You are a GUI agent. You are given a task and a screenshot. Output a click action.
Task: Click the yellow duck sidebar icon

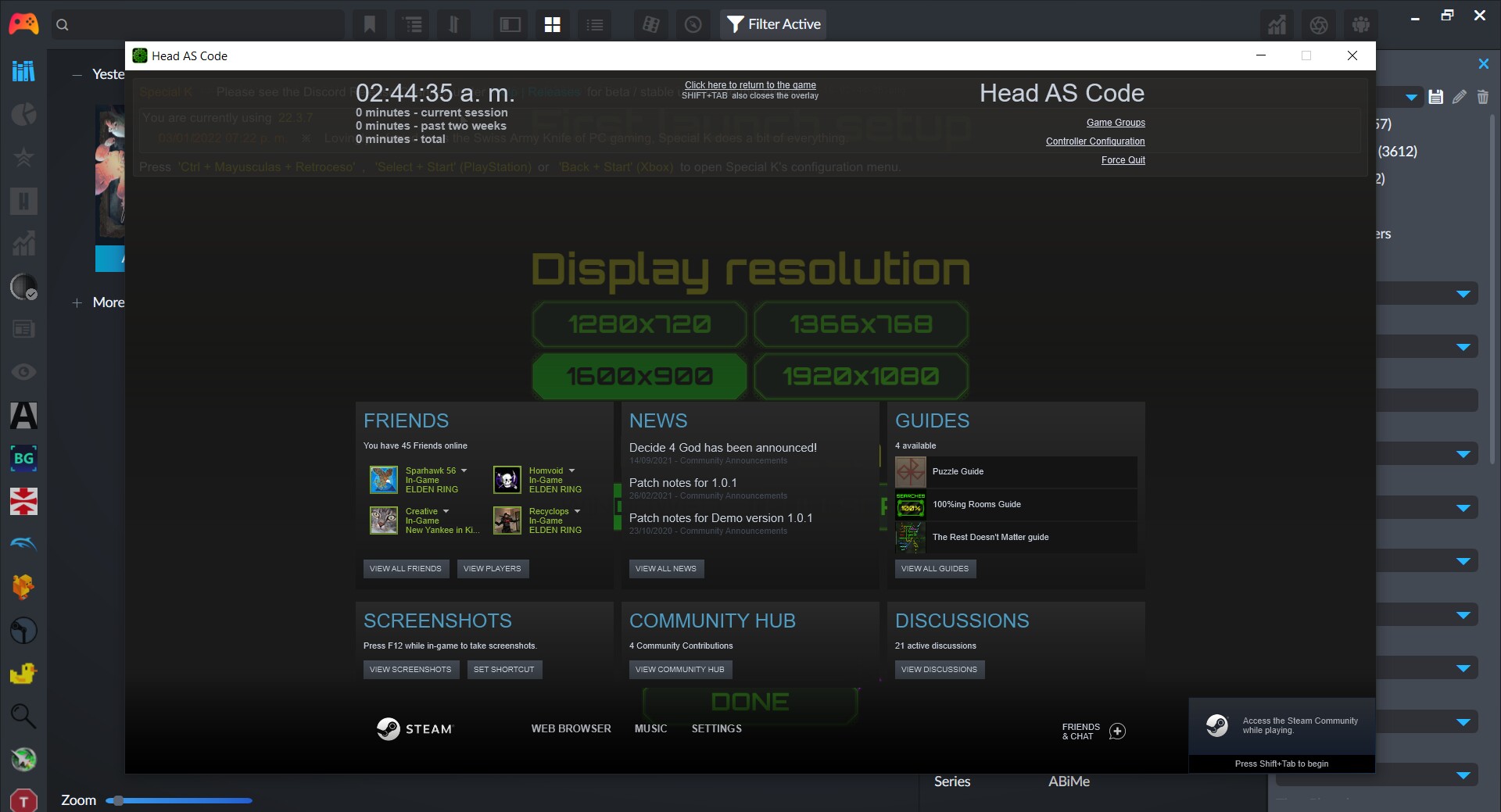(x=23, y=673)
